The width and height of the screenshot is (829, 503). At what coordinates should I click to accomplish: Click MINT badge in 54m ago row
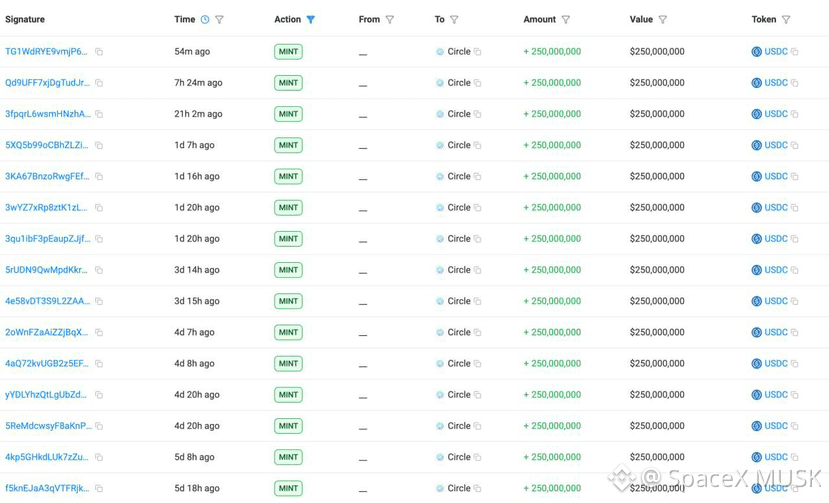(288, 52)
